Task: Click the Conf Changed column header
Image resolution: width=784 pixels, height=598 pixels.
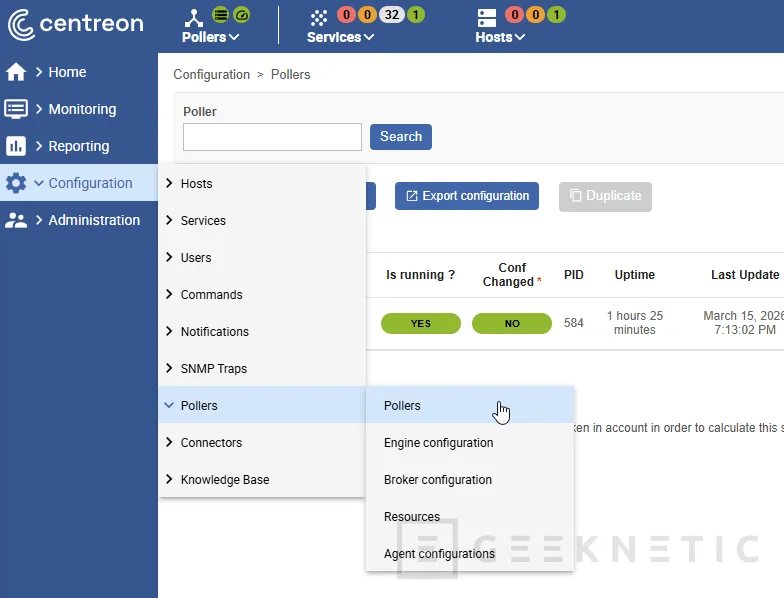Action: [512, 274]
